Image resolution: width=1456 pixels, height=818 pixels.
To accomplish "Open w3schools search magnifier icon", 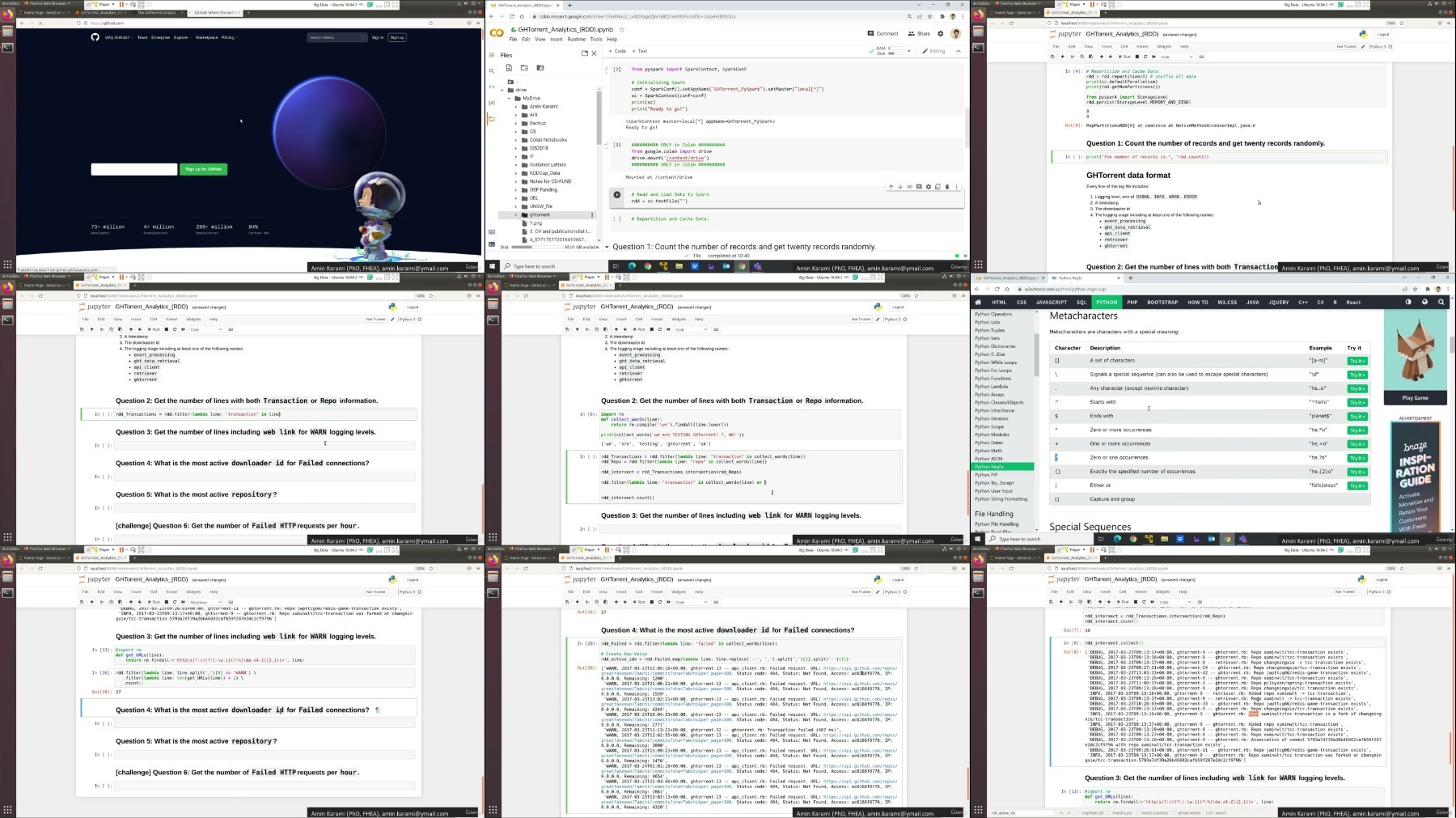I will 1441,302.
